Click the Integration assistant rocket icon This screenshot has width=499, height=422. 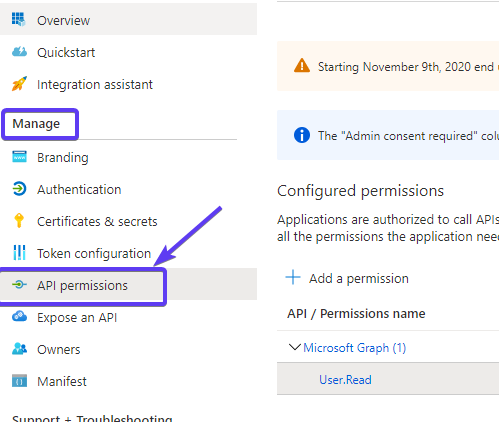pyautogui.click(x=19, y=84)
